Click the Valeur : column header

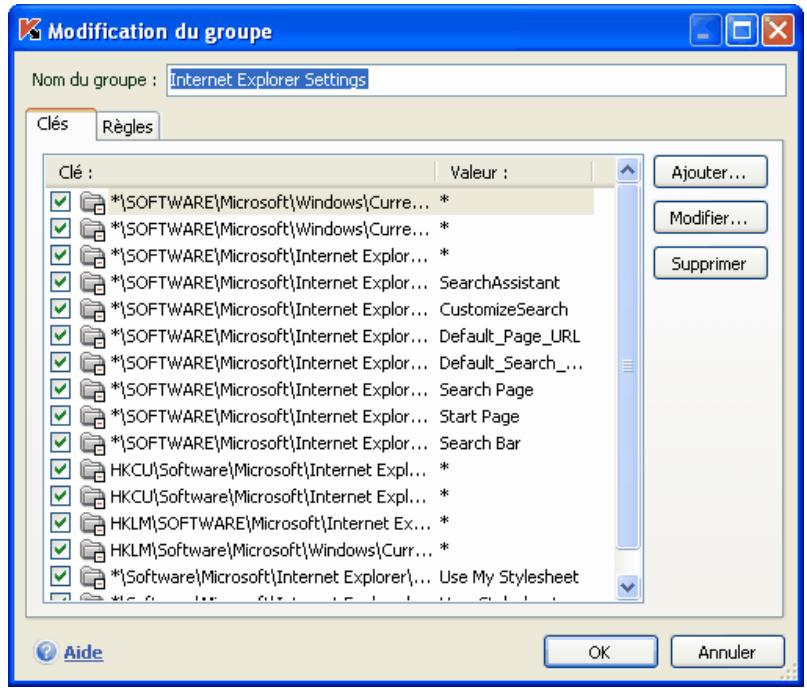[x=514, y=172]
